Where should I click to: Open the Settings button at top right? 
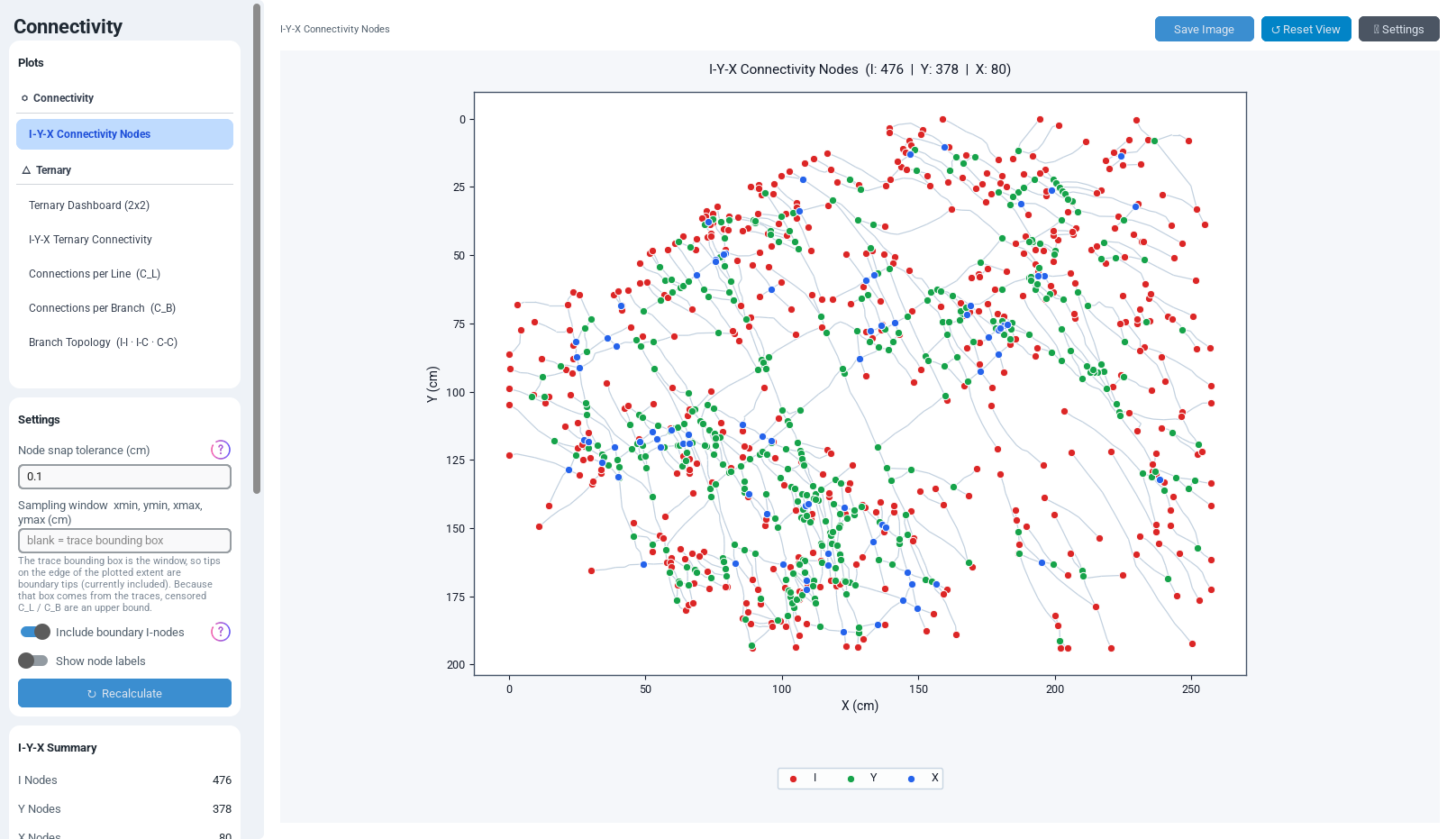(1398, 29)
